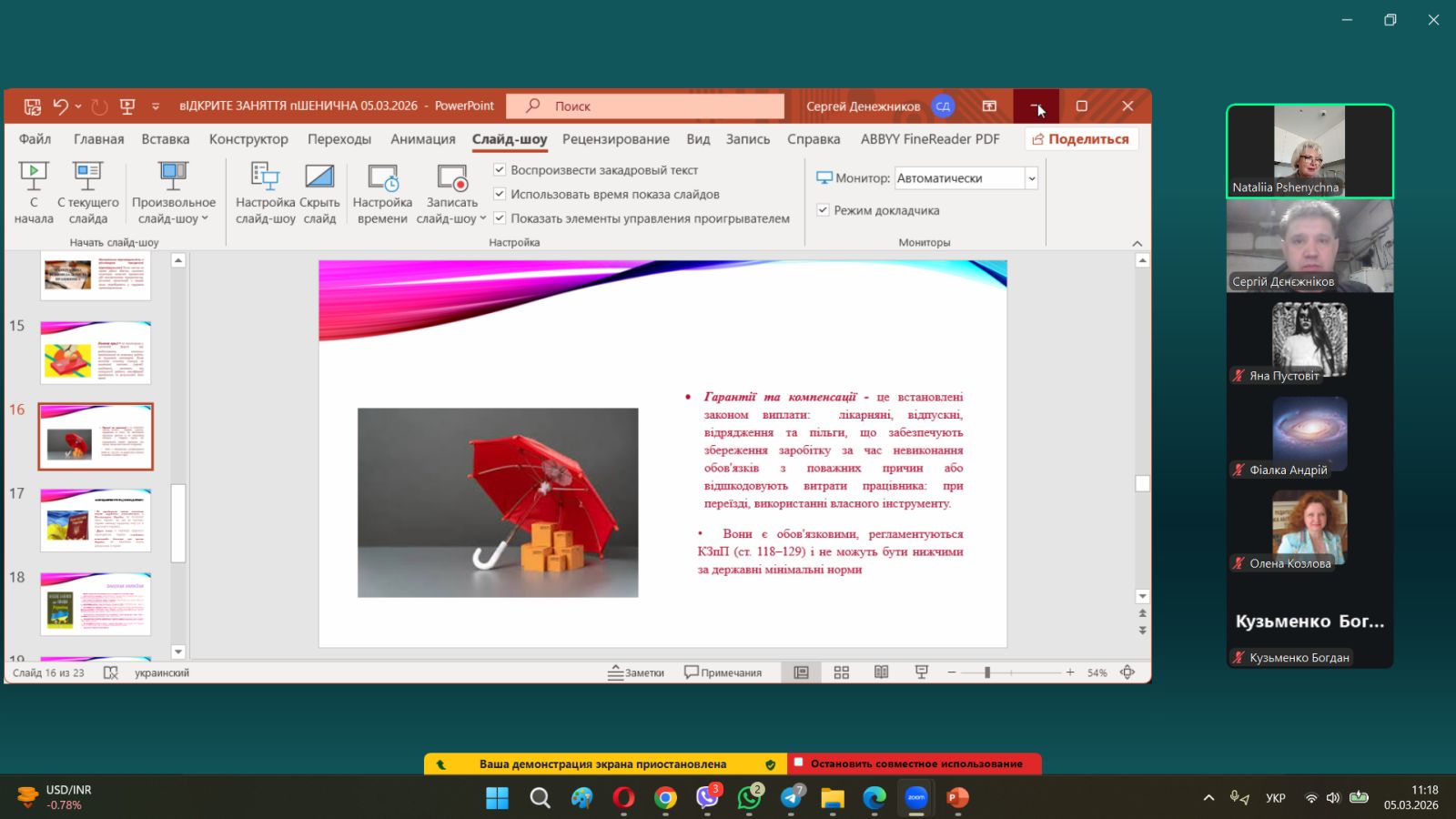
Task: Fit slide to current window
Action: 1127,672
